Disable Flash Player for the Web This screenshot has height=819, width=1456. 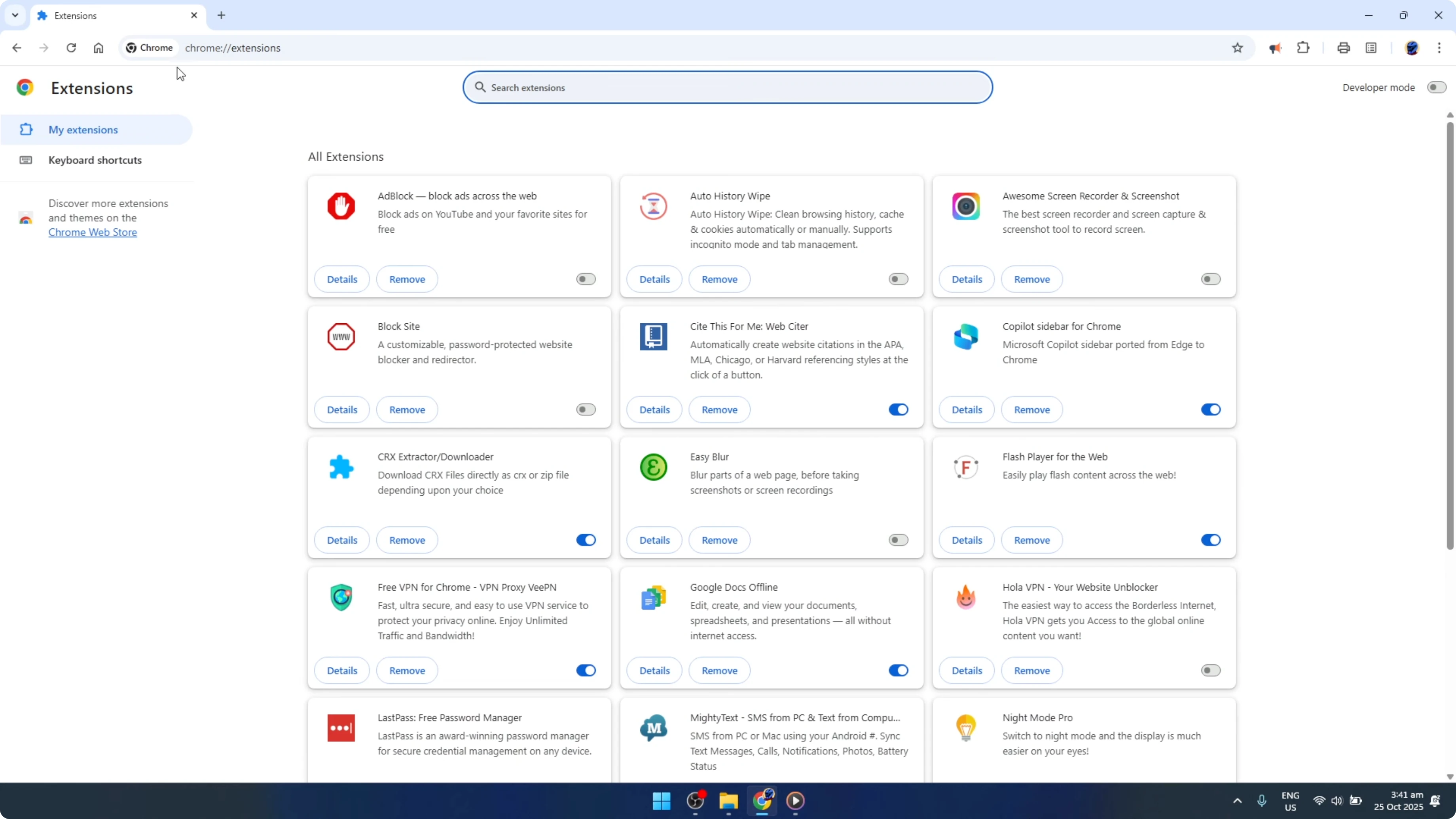1210,540
